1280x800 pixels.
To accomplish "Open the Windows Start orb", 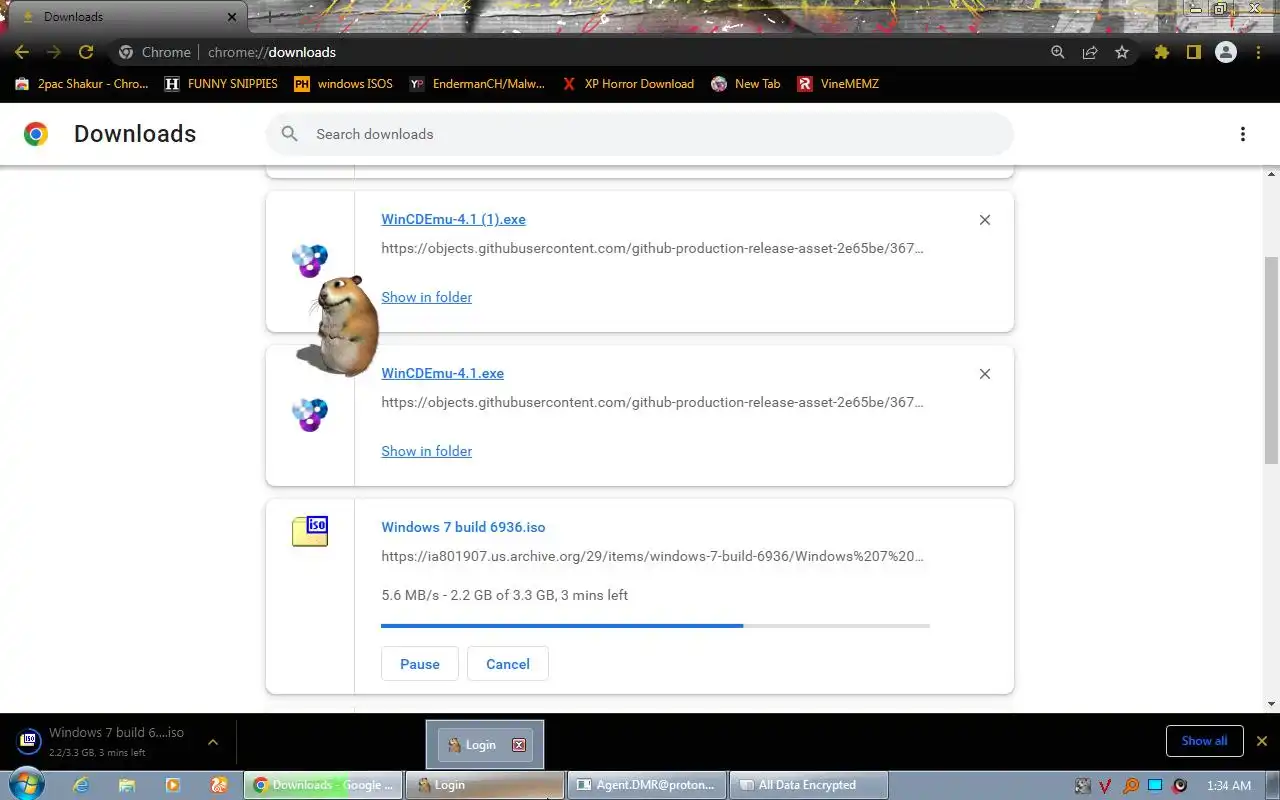I will 27,785.
